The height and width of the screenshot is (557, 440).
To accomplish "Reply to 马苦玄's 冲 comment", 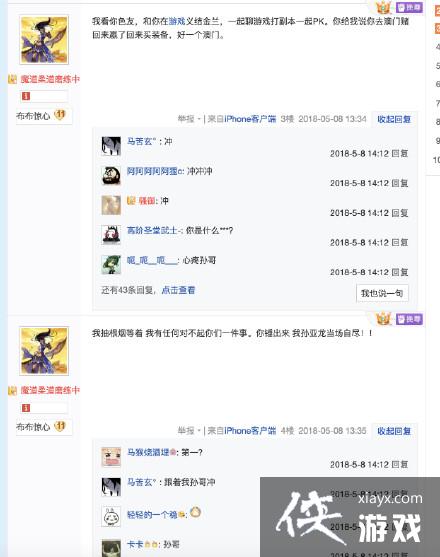I will pos(400,153).
